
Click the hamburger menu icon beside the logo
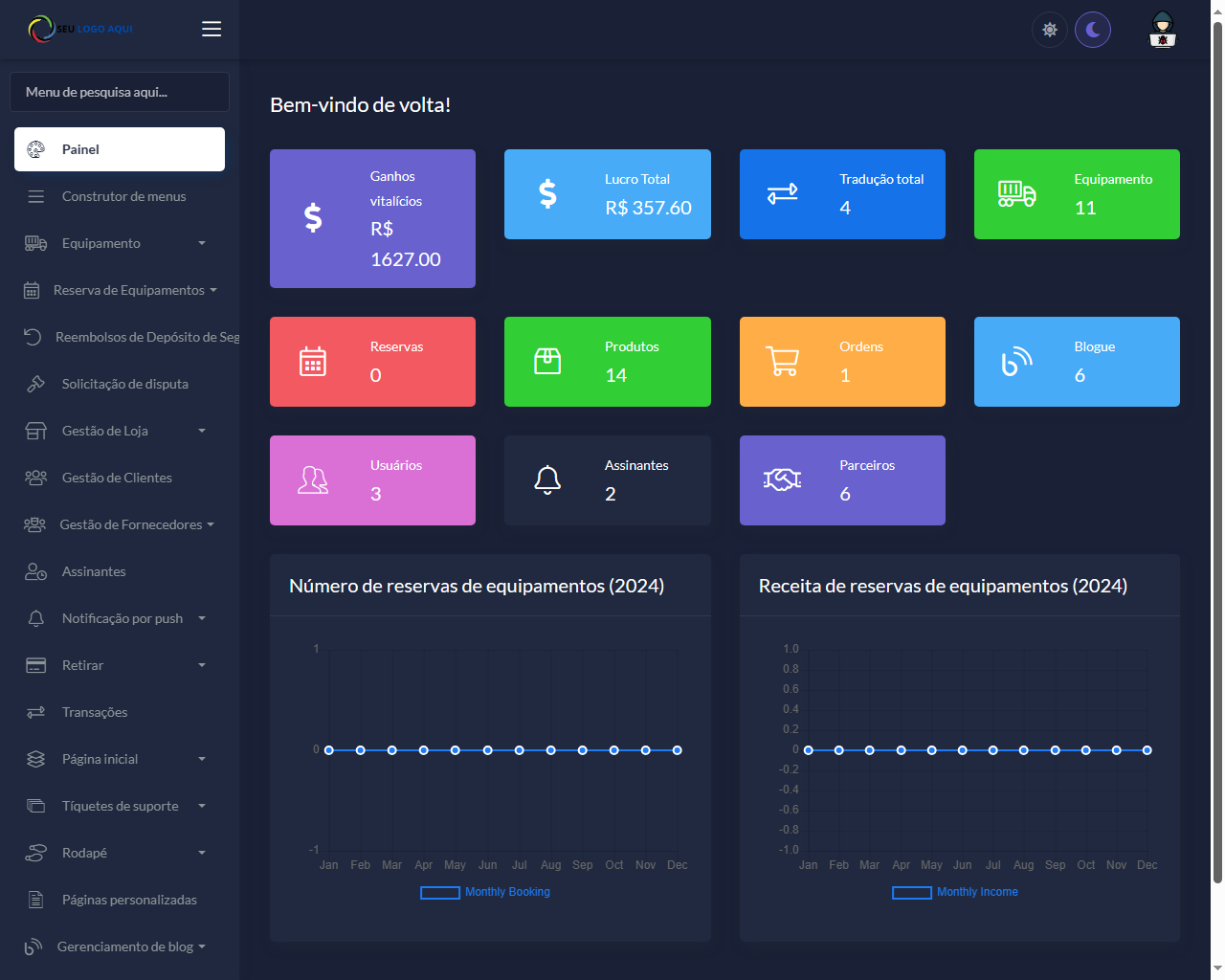(212, 29)
